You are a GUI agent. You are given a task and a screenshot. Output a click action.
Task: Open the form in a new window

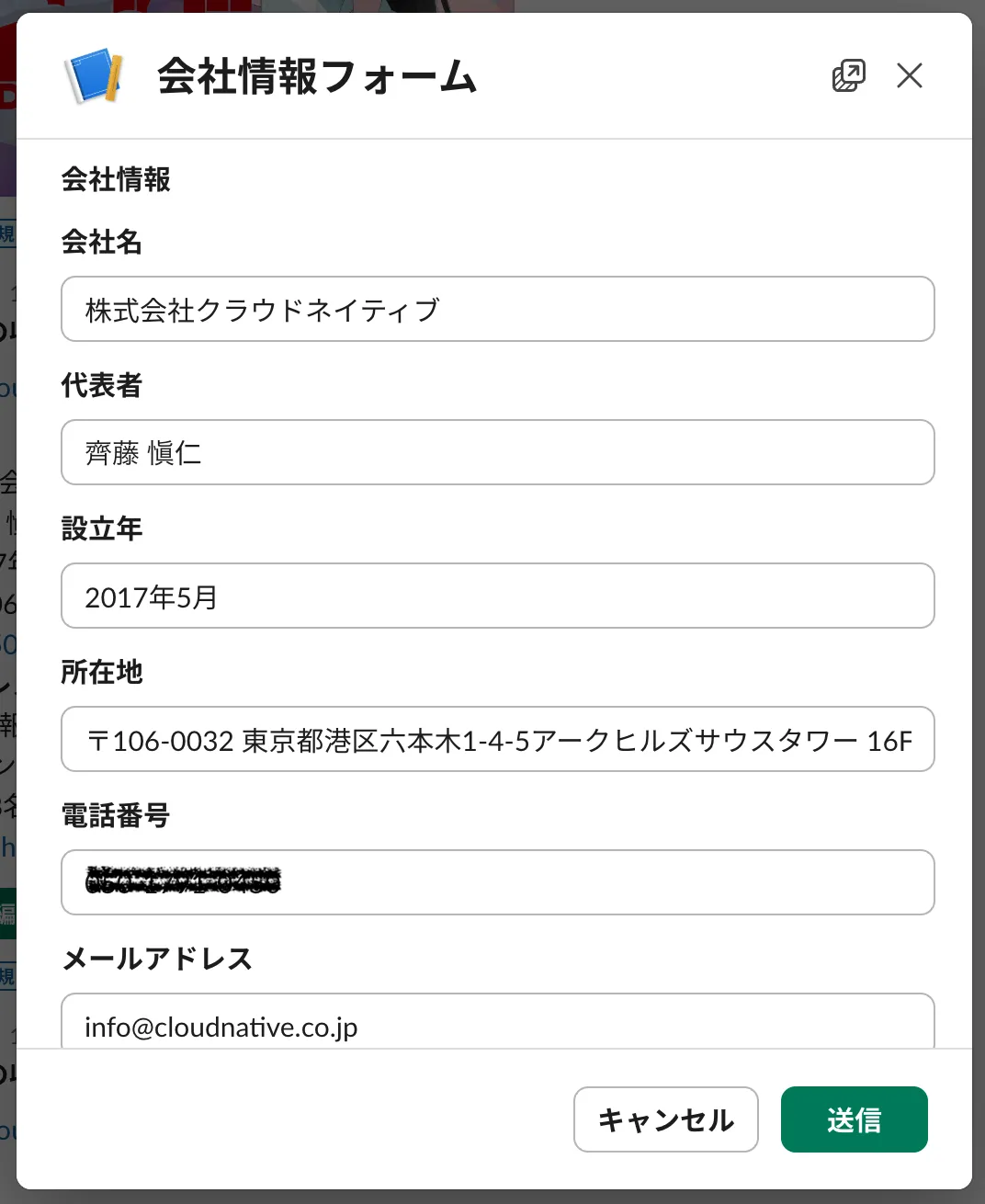pyautogui.click(x=848, y=75)
